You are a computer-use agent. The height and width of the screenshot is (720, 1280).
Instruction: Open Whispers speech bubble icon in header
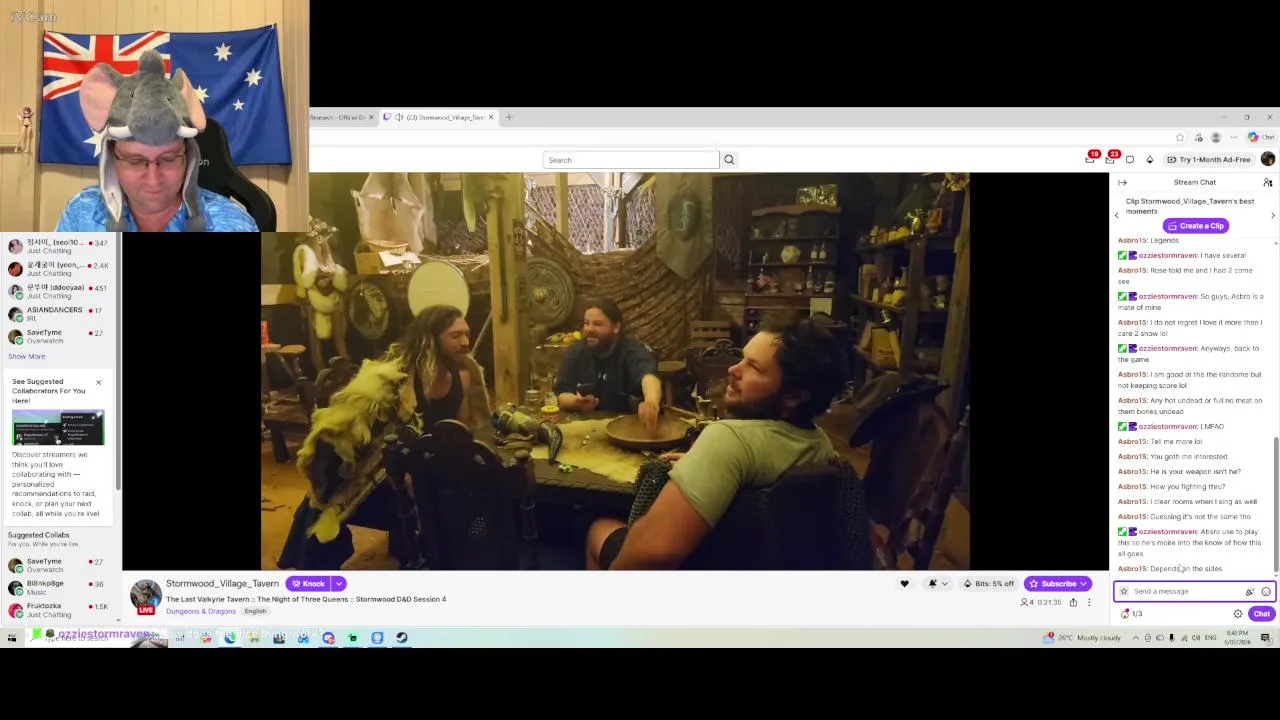(1130, 160)
